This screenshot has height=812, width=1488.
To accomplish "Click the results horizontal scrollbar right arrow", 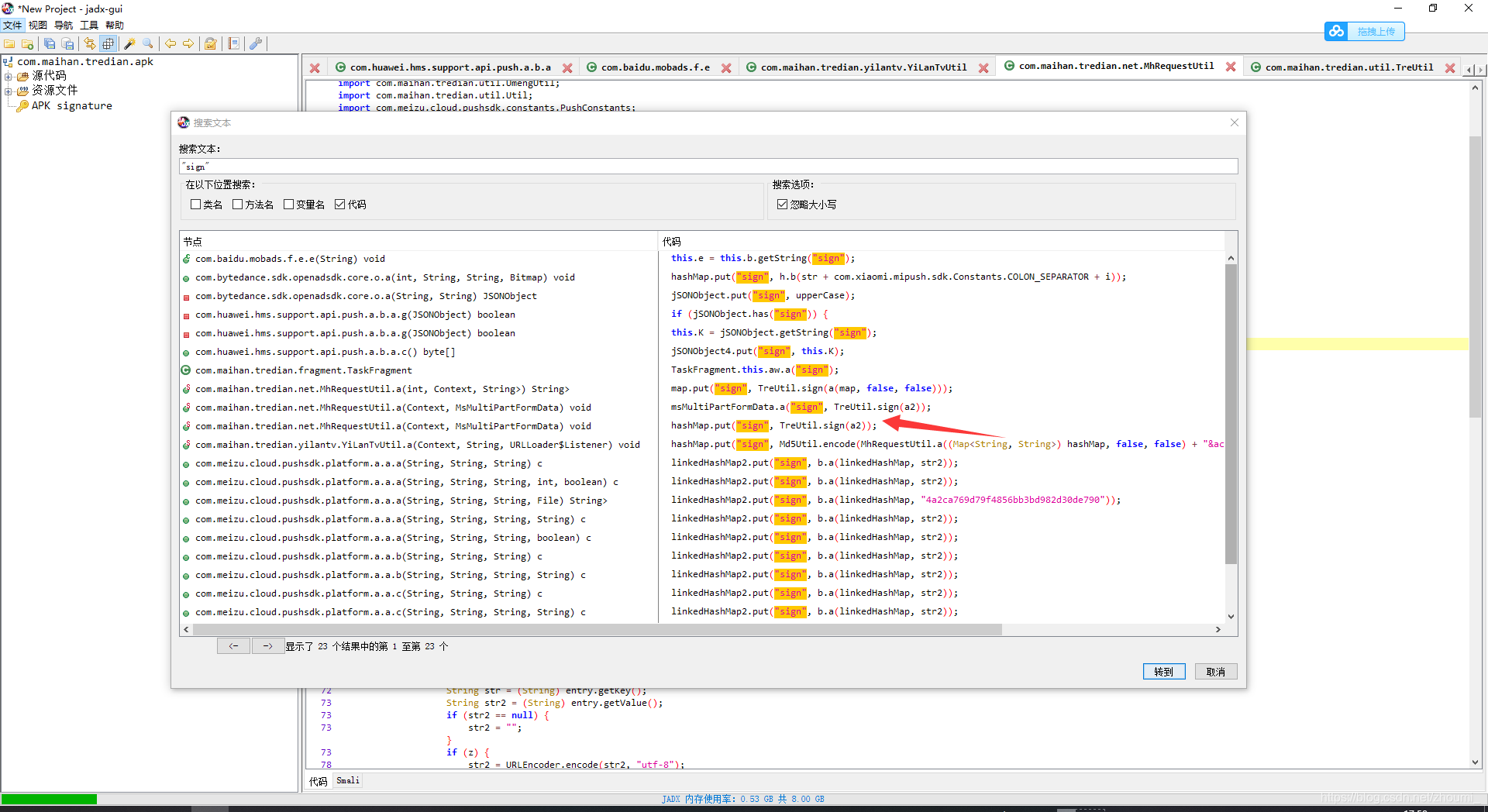I will (1218, 630).
